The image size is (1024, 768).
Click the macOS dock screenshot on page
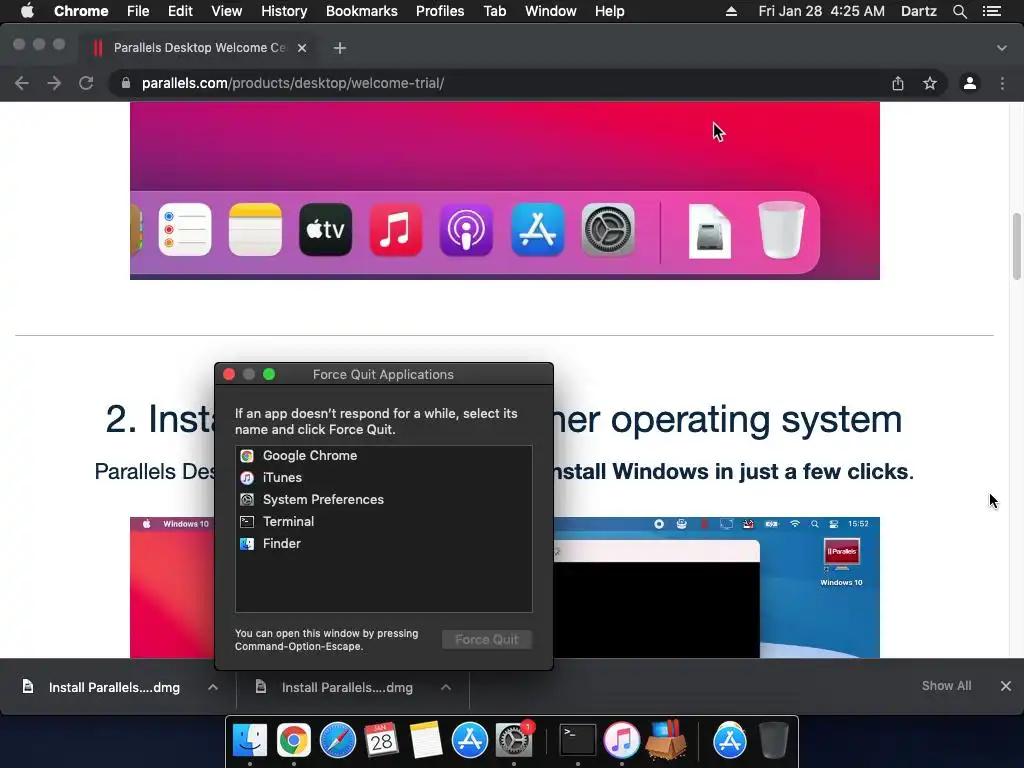[505, 191]
